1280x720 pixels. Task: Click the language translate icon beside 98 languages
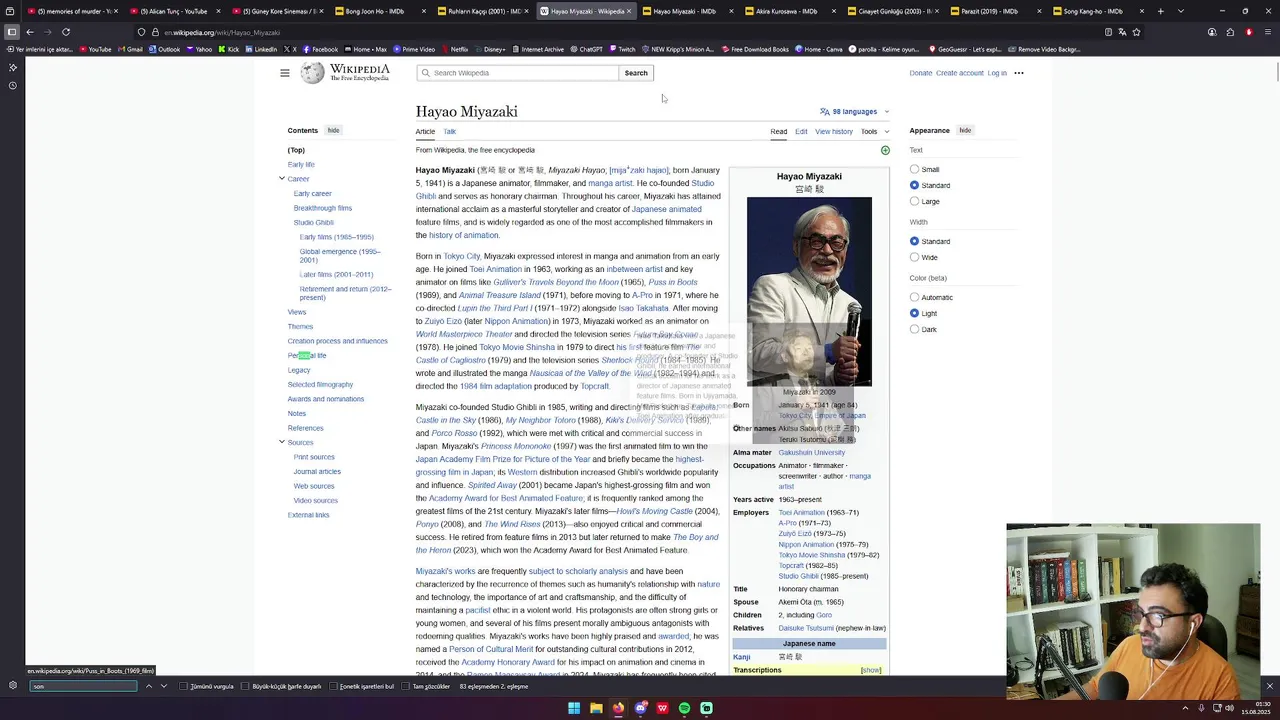click(x=825, y=112)
